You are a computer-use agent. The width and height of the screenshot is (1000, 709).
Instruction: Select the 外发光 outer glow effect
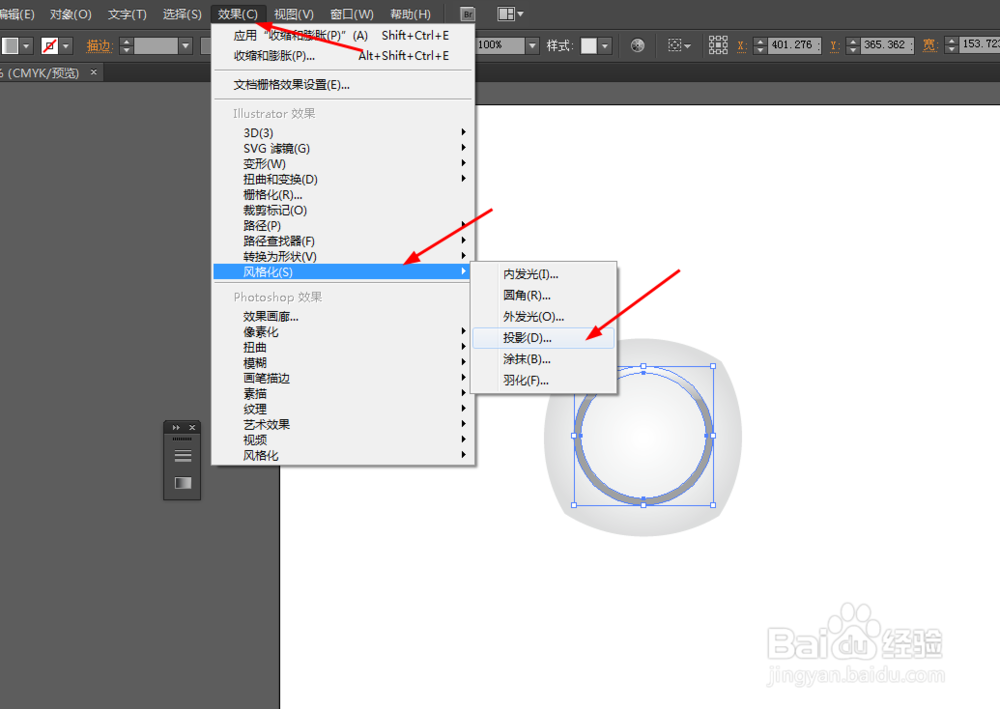click(x=530, y=316)
